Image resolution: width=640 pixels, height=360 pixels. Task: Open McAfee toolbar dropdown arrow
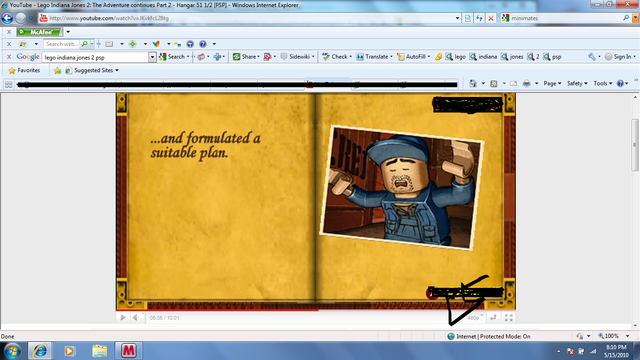68,32
